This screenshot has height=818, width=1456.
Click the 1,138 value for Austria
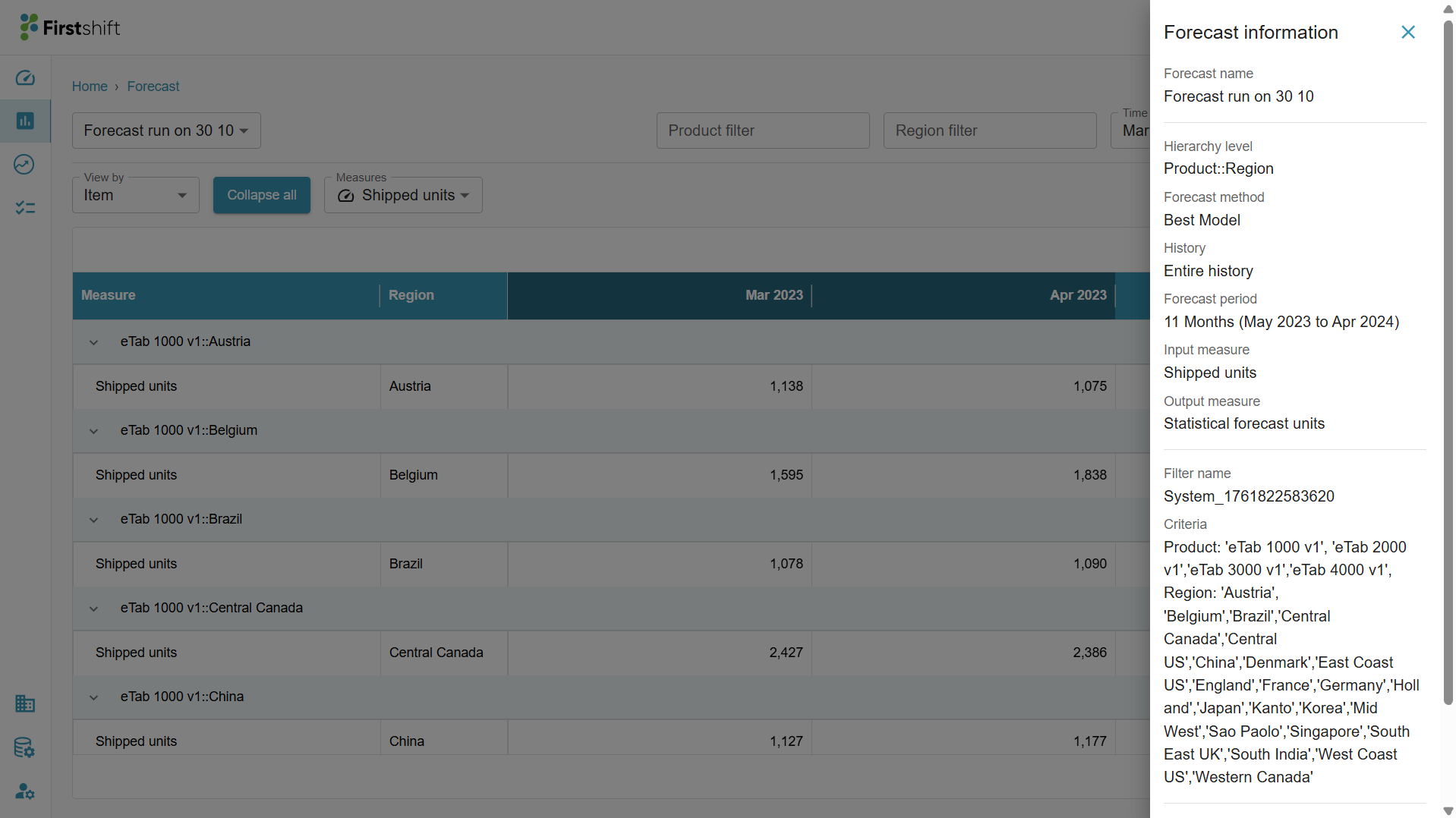[786, 386]
